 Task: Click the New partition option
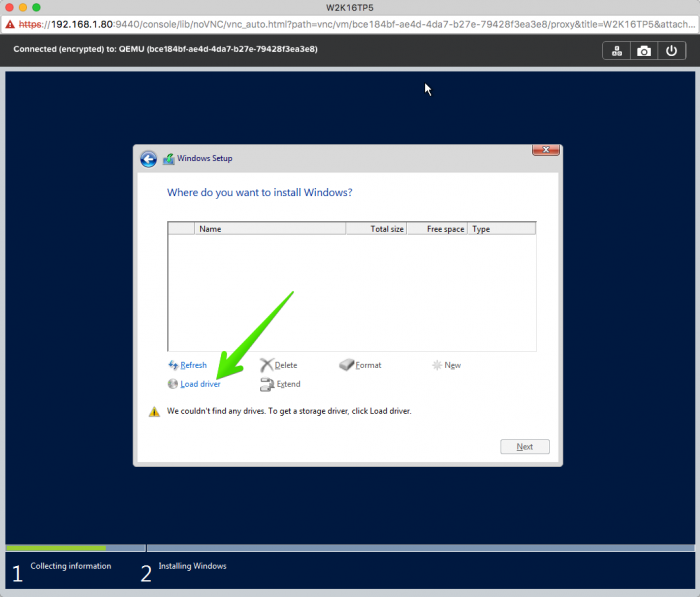(x=452, y=365)
